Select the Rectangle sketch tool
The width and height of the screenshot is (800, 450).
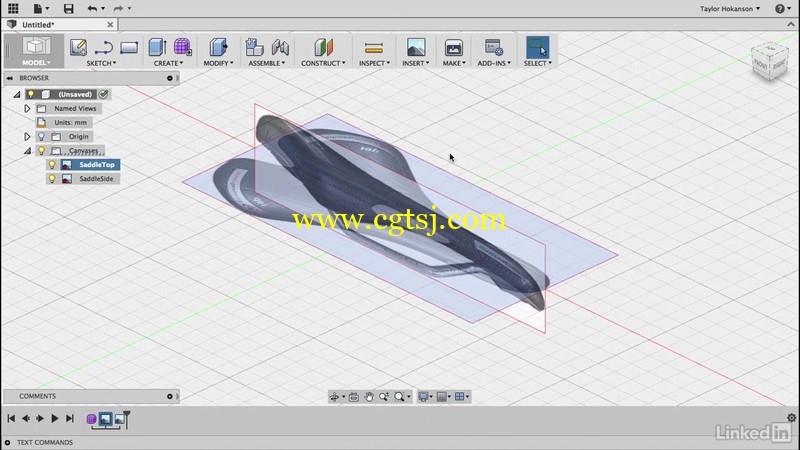pos(129,47)
